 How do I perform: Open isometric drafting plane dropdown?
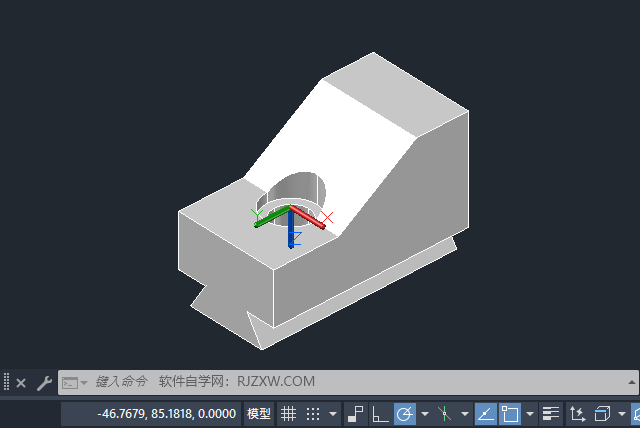pyautogui.click(x=464, y=414)
